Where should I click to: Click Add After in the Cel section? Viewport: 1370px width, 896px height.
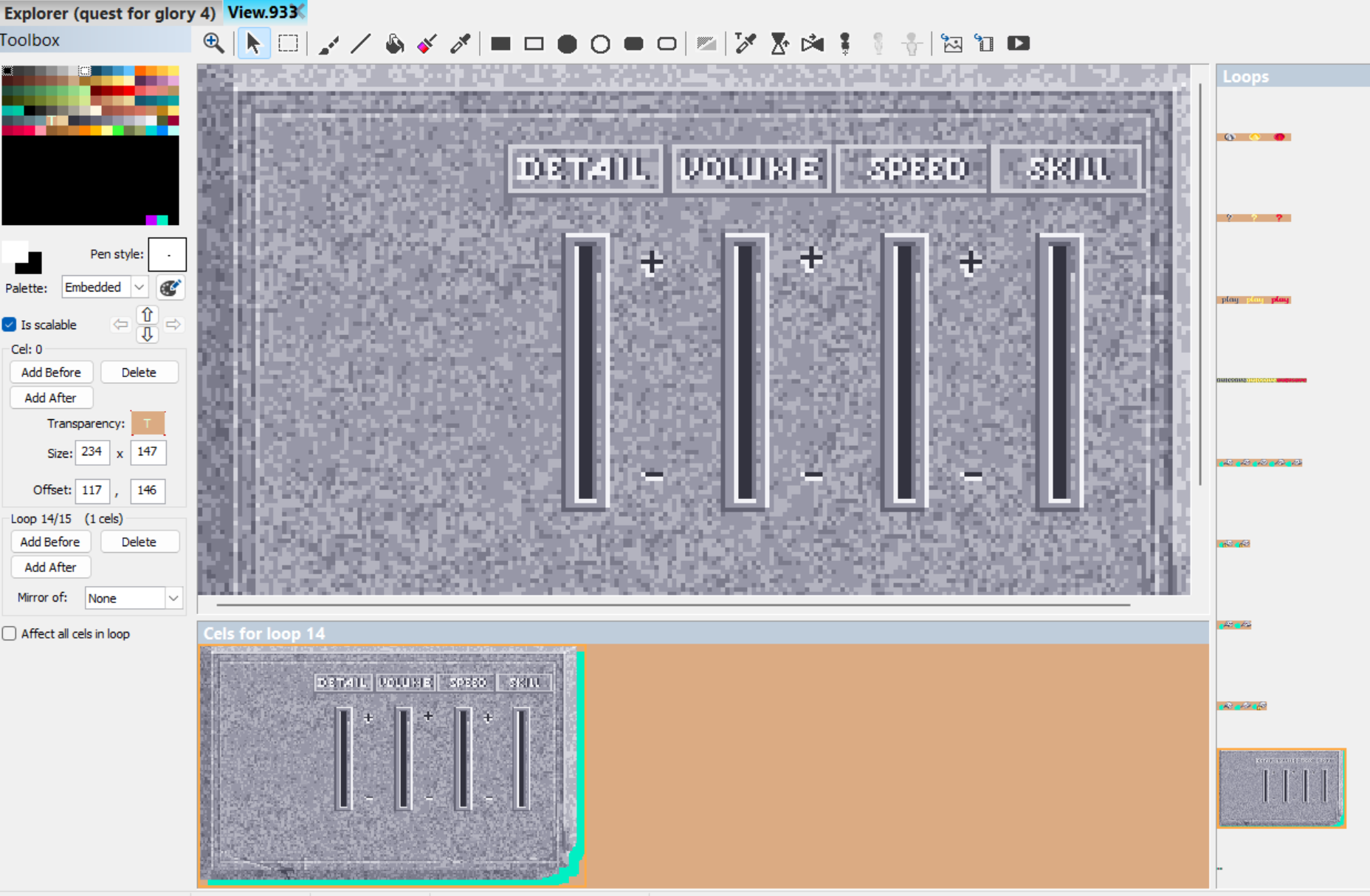tap(51, 398)
